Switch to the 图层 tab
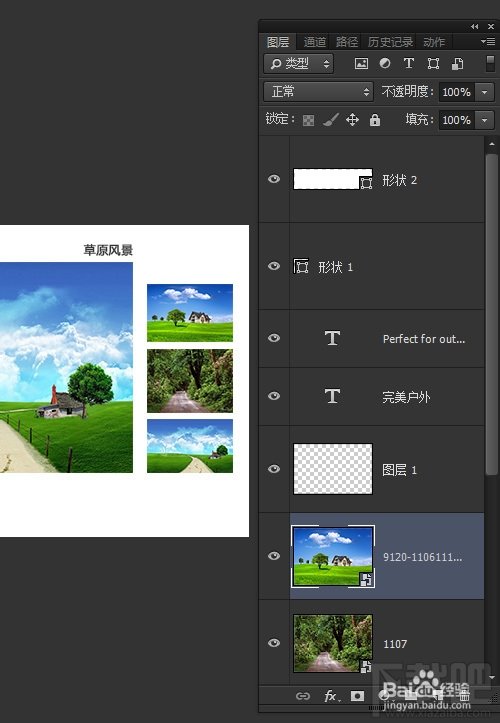This screenshot has width=500, height=723. pos(278,42)
